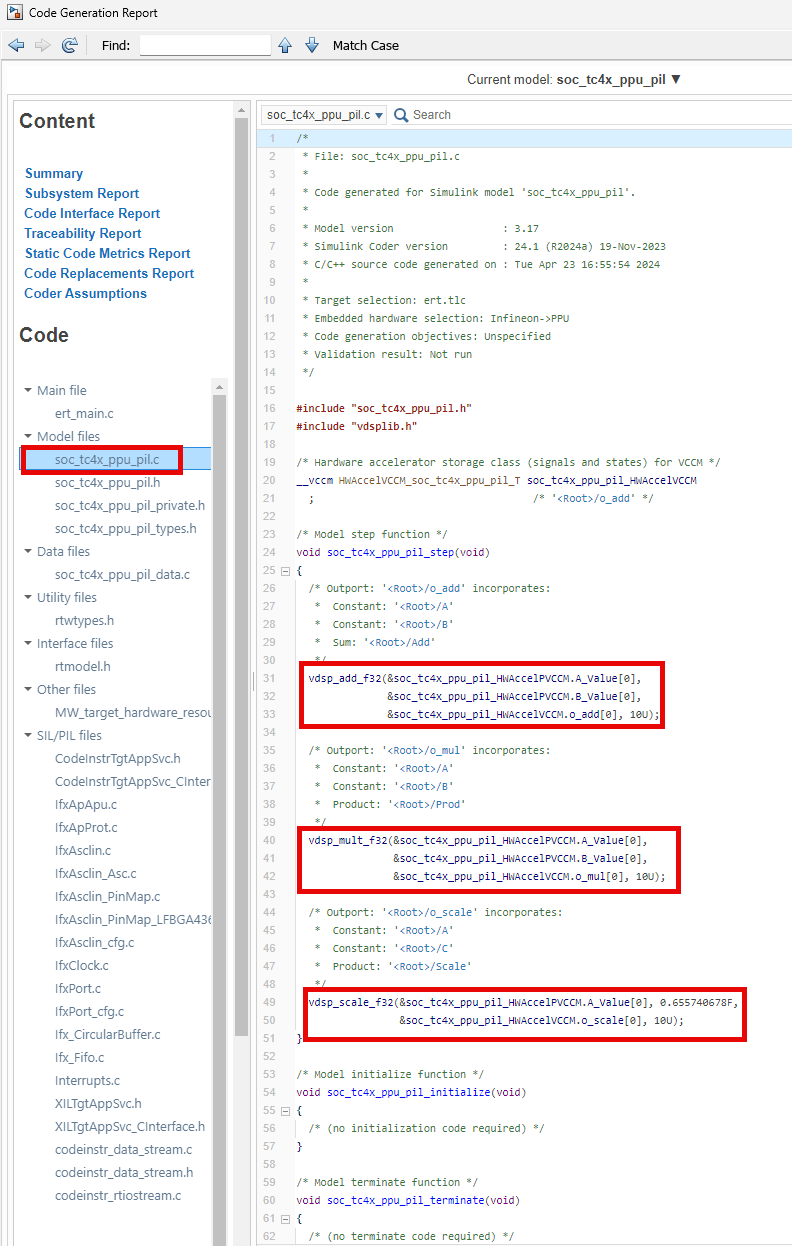Open the Static Code Metrics Report
The width and height of the screenshot is (792, 1246).
pos(107,253)
